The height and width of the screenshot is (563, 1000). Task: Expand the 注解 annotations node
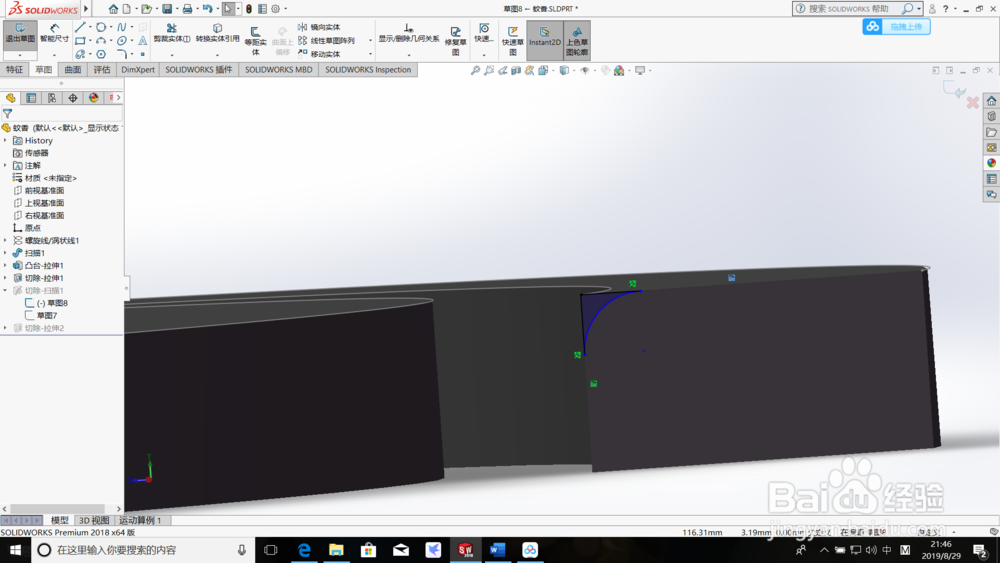[x=6, y=165]
